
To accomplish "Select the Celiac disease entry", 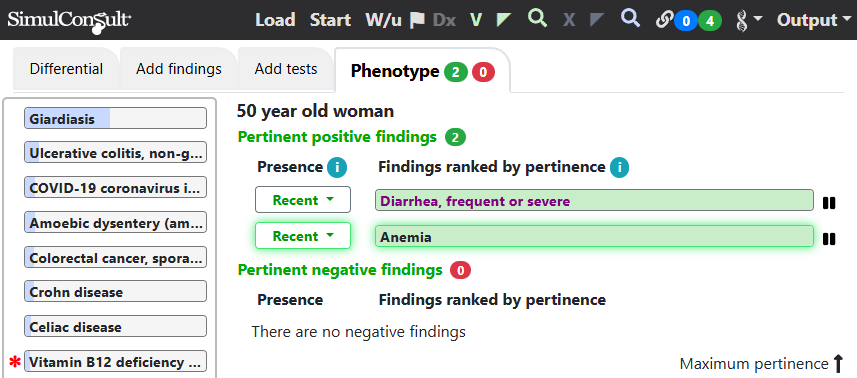I will click(x=115, y=327).
